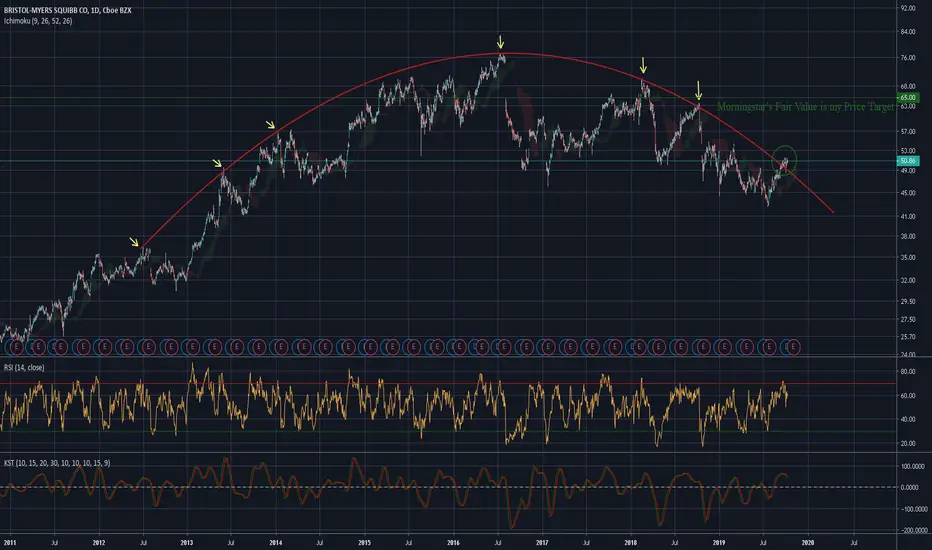Click the 2018 time axis label
The image size is (932, 550).
[x=631, y=542]
